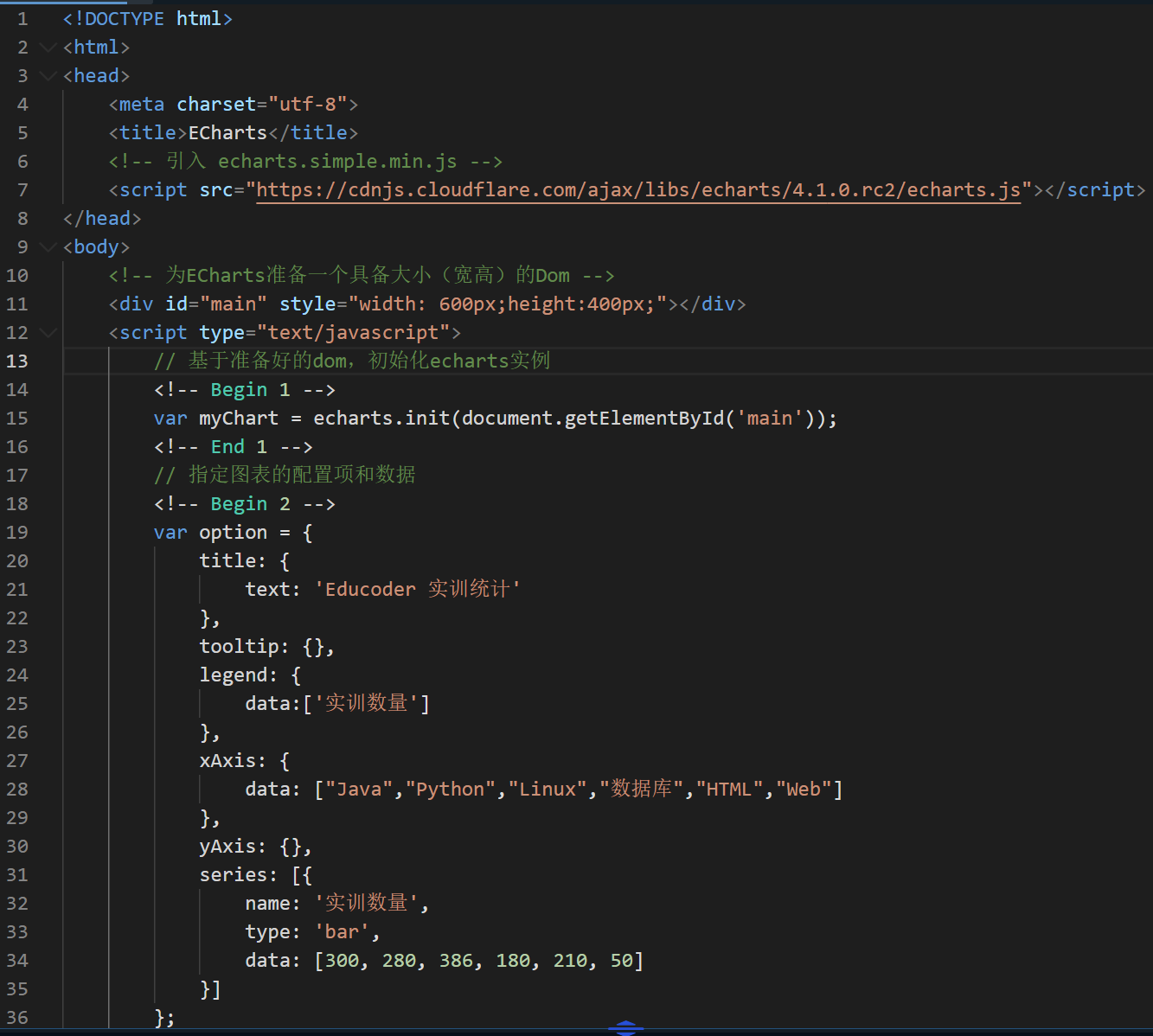
Task: Click the // comment on line 13
Action: [352, 361]
